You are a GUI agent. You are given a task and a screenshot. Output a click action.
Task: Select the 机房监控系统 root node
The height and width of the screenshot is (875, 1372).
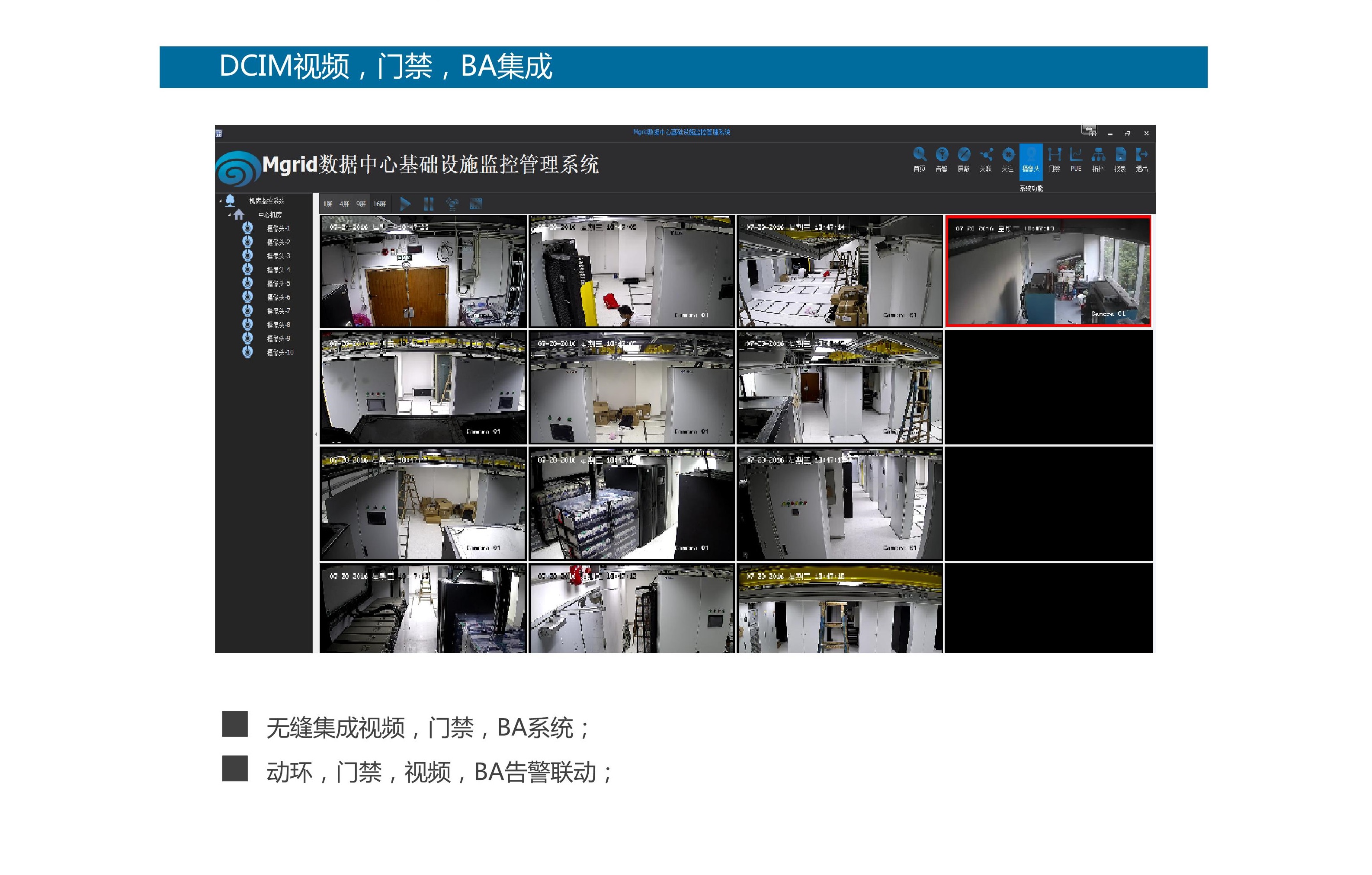[266, 201]
